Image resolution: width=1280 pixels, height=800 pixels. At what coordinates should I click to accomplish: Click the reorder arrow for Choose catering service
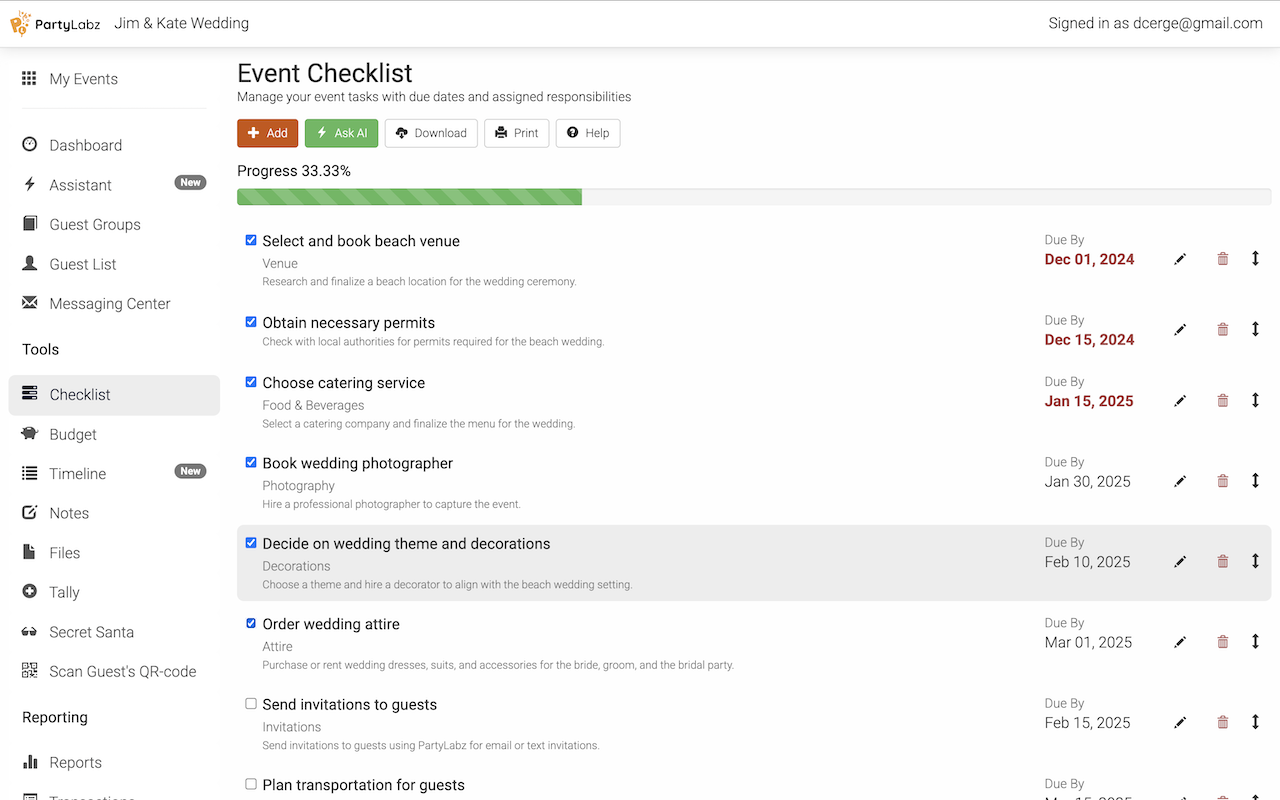[1255, 400]
